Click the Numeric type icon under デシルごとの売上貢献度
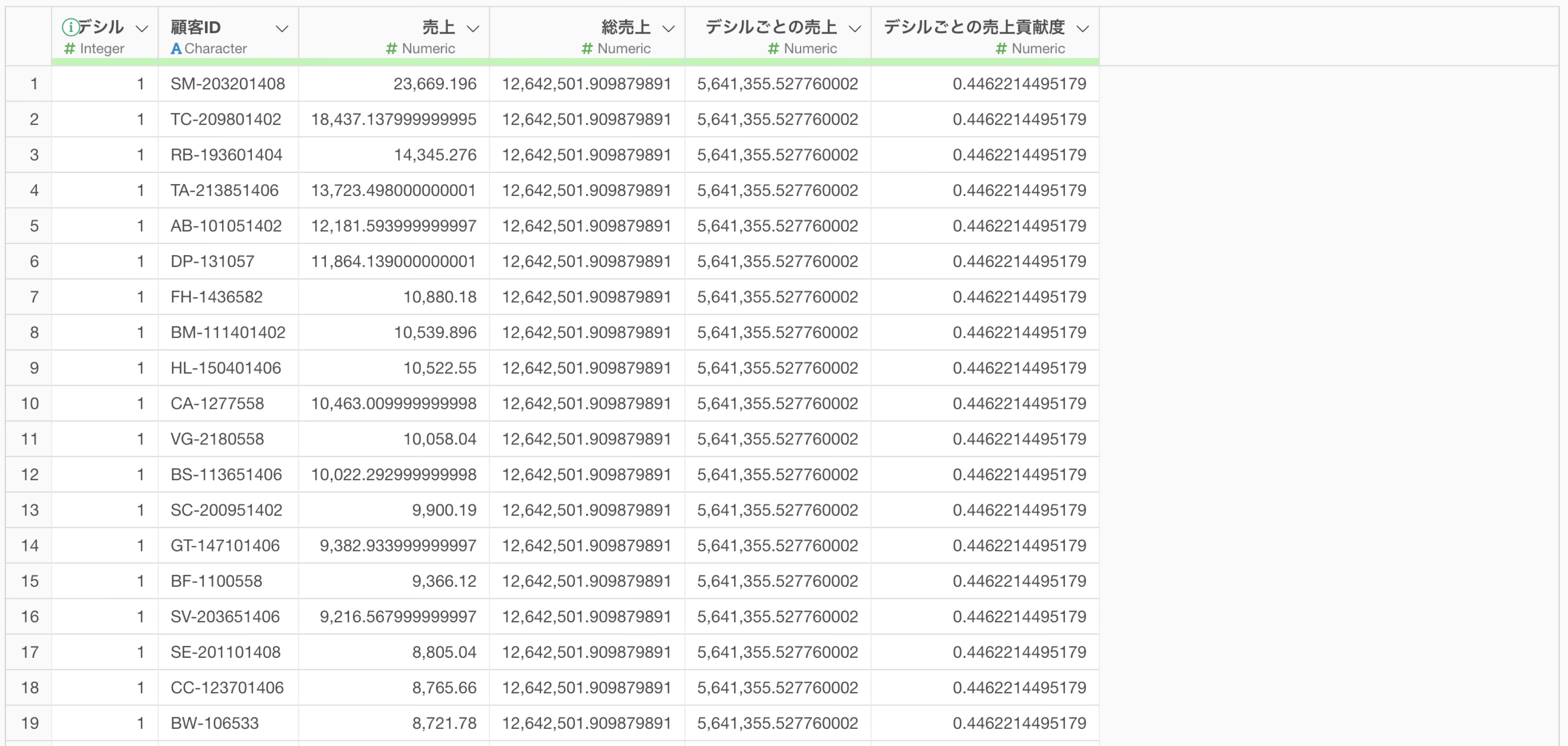The height and width of the screenshot is (746, 1568). 1001,49
